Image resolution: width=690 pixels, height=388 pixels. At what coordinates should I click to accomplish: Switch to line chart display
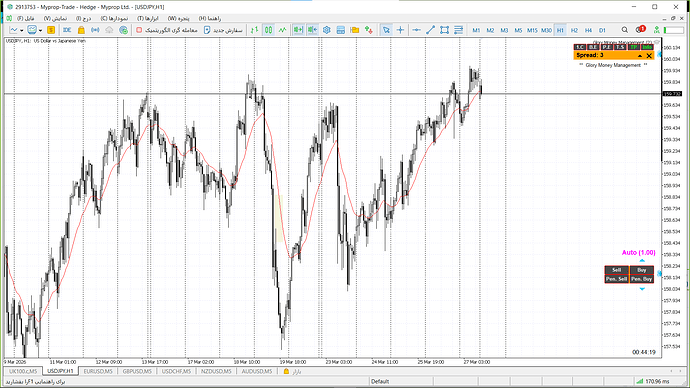coord(283,30)
